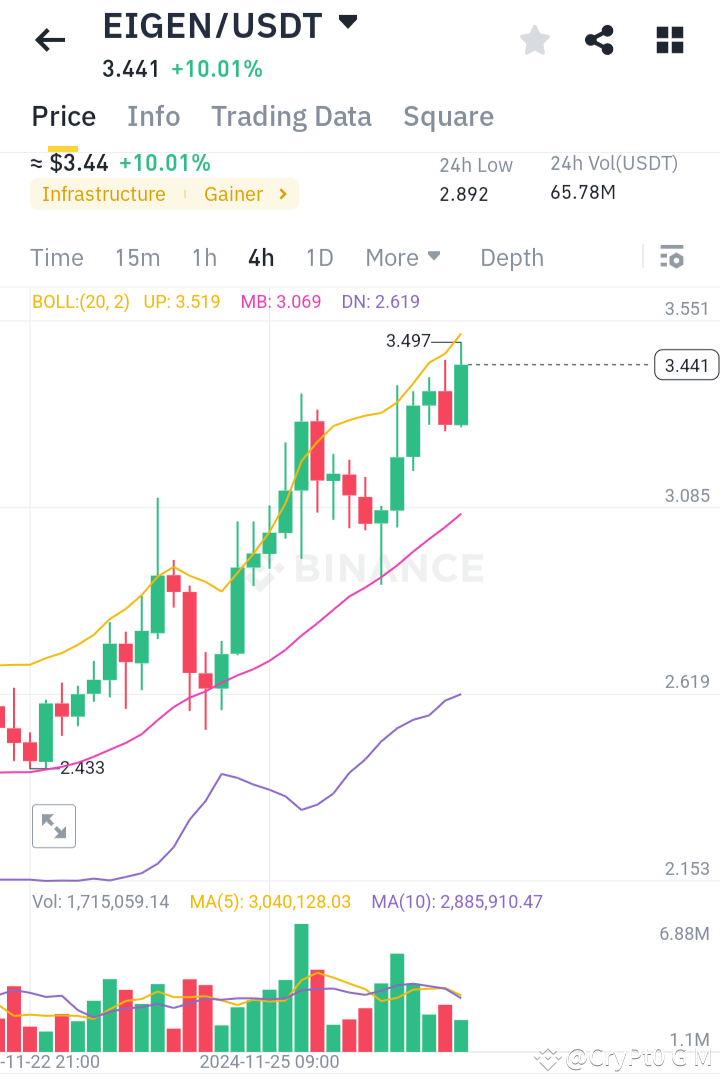Tap the back arrow to exit chart

click(x=50, y=40)
